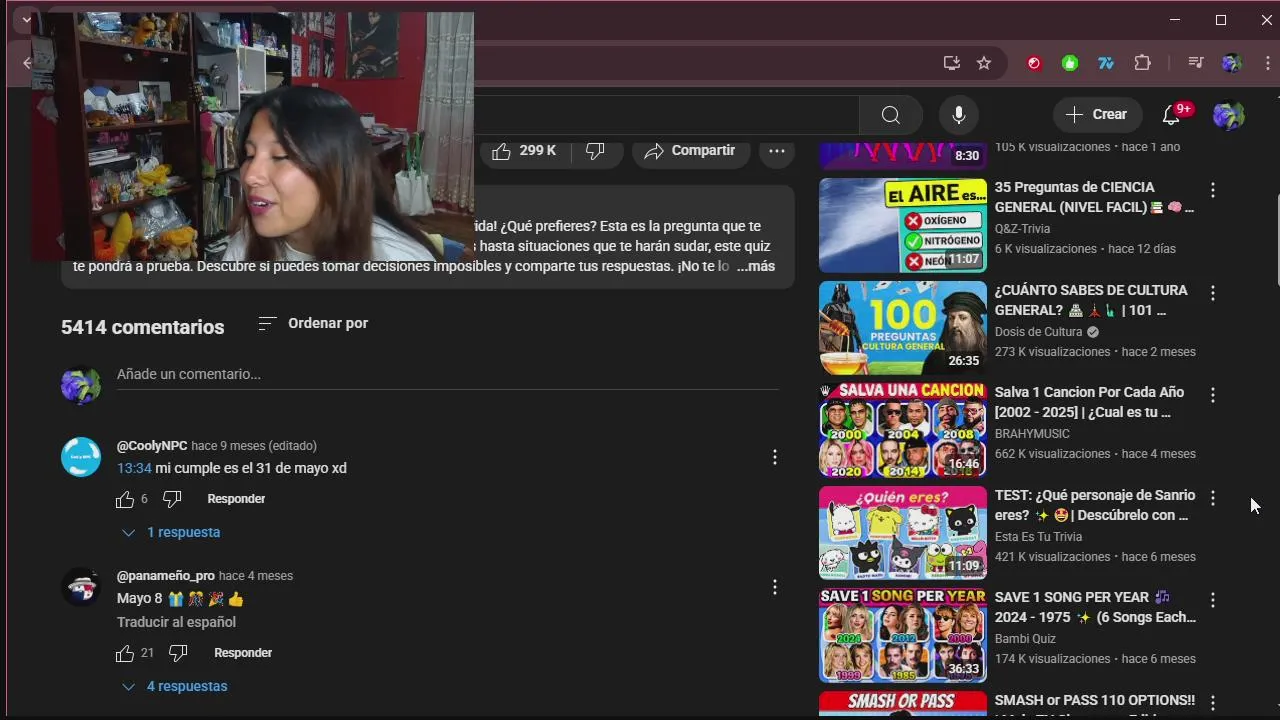Like the @panameño_pro comment
This screenshot has height=720, width=1280.
(125, 653)
